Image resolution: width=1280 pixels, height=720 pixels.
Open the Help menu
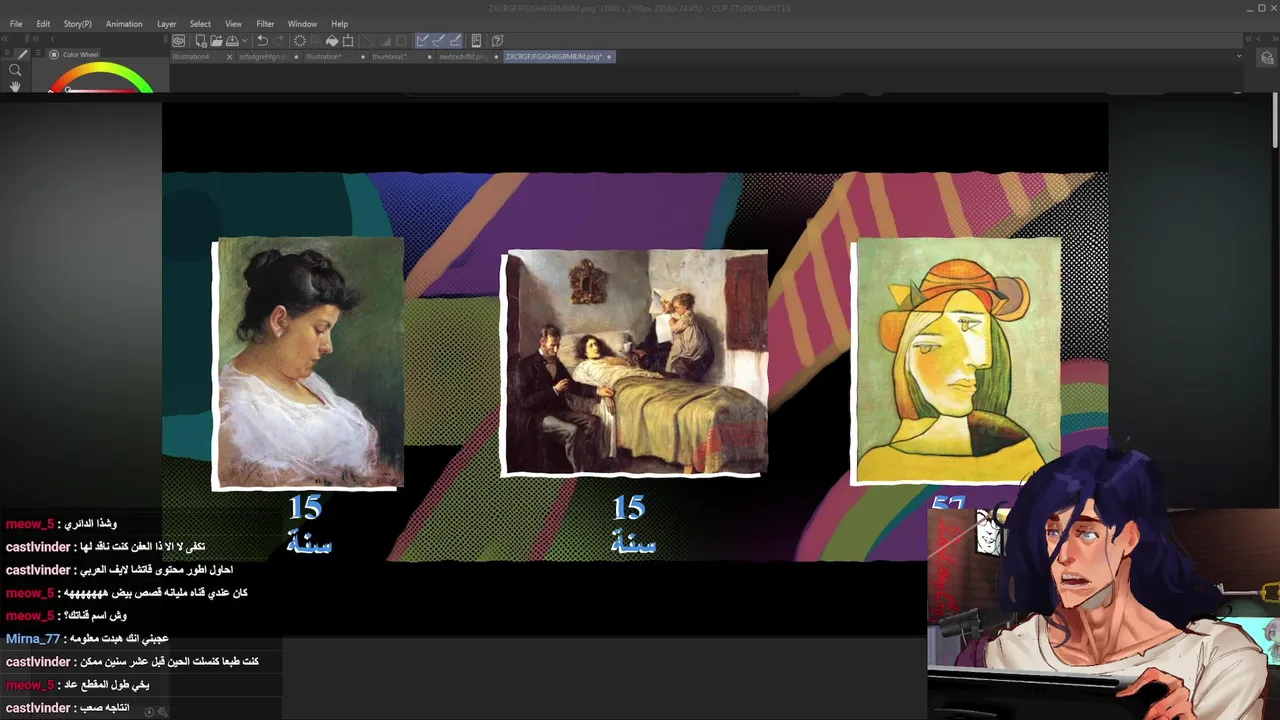(340, 24)
